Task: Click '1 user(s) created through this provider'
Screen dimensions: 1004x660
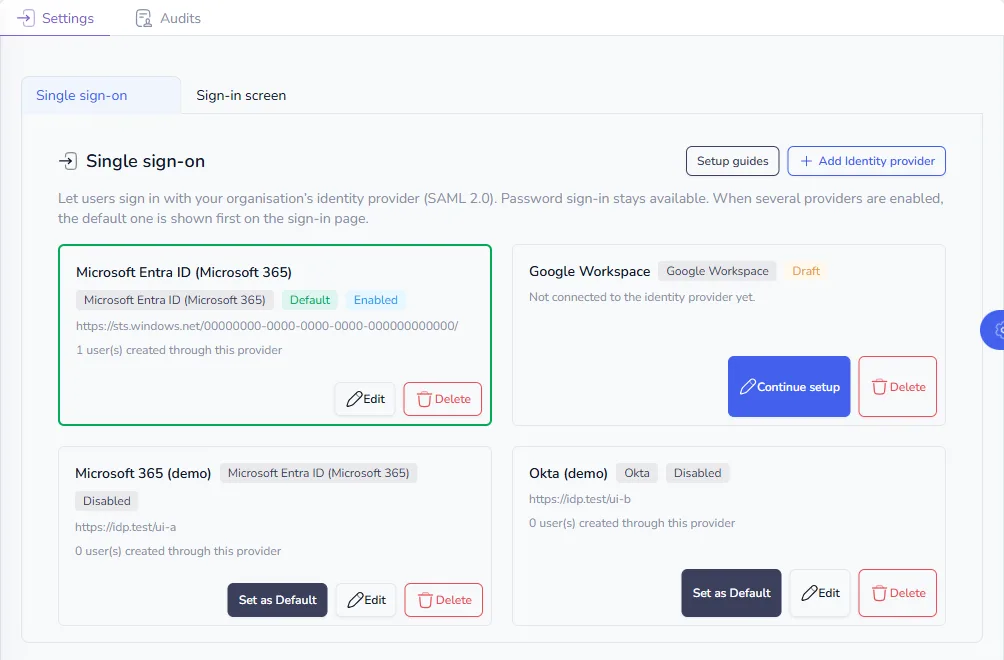Action: pyautogui.click(x=179, y=350)
